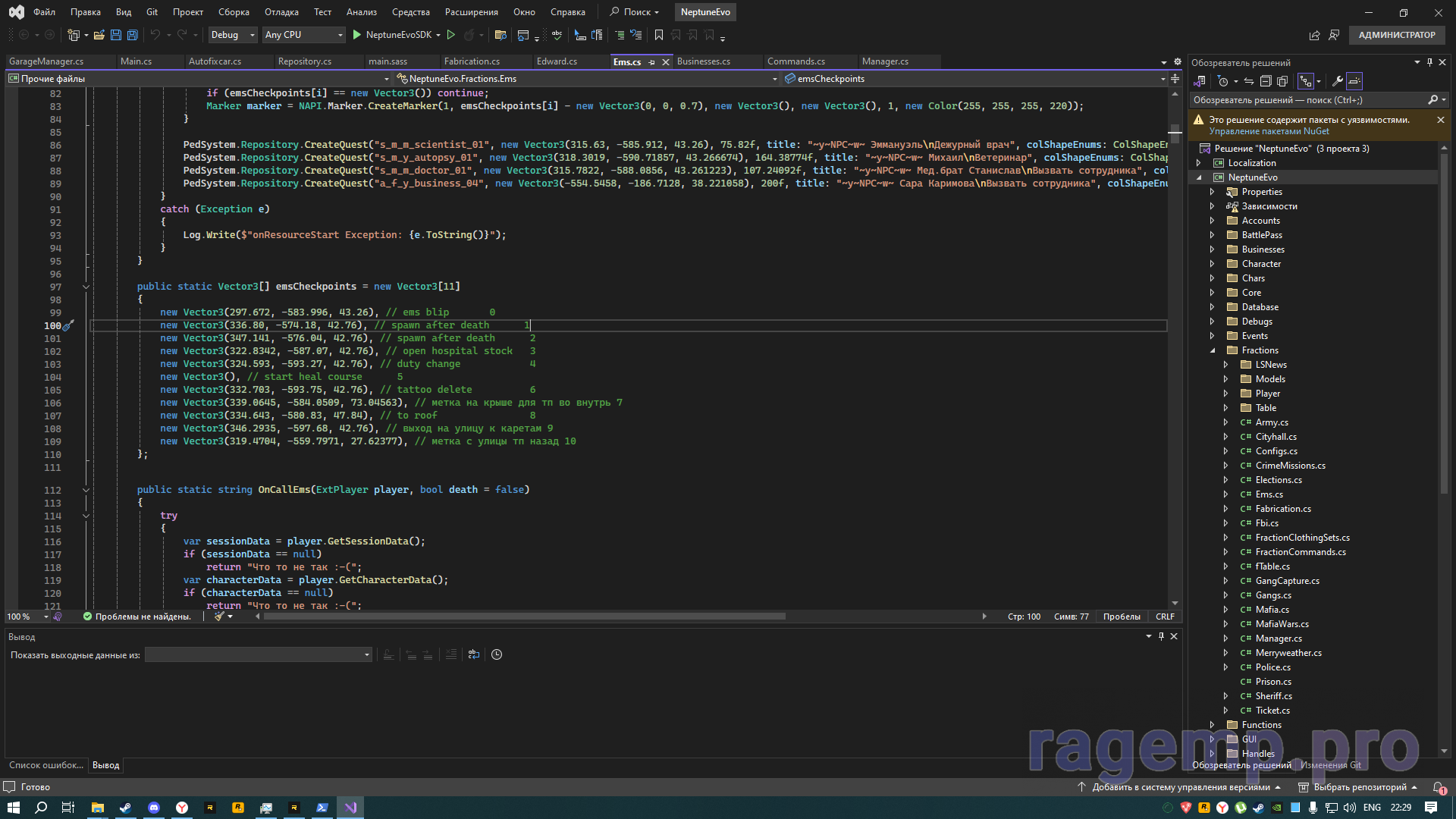Click the Save All disks icon
The height and width of the screenshot is (819, 1456).
click(x=132, y=35)
